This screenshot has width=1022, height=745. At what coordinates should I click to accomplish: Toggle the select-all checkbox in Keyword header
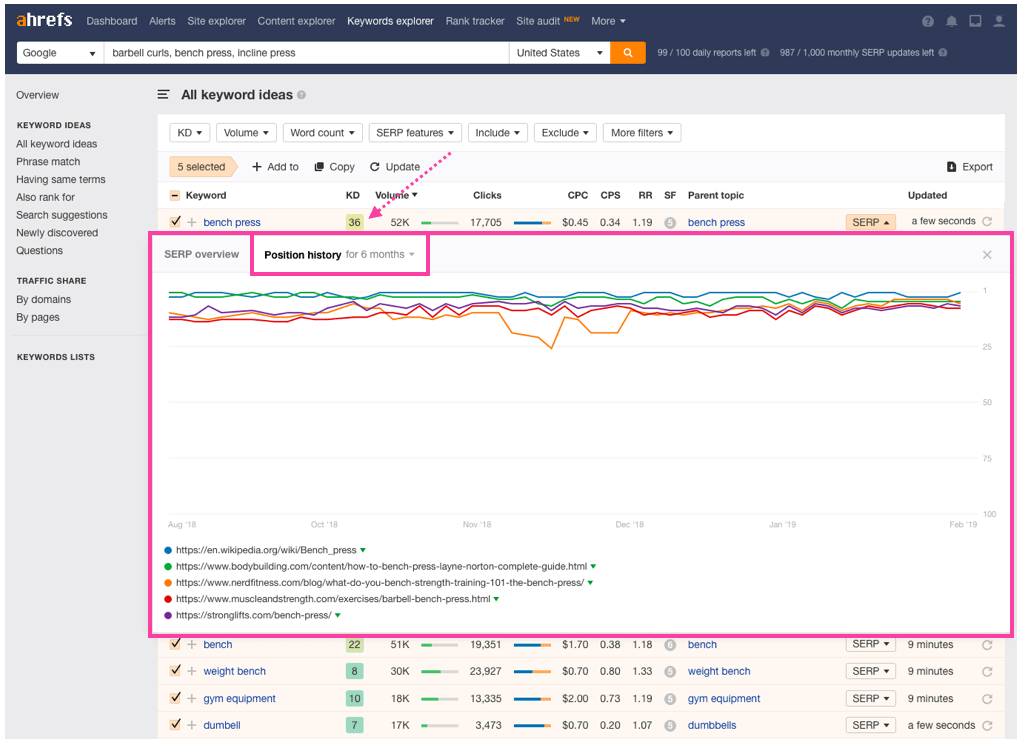point(175,196)
